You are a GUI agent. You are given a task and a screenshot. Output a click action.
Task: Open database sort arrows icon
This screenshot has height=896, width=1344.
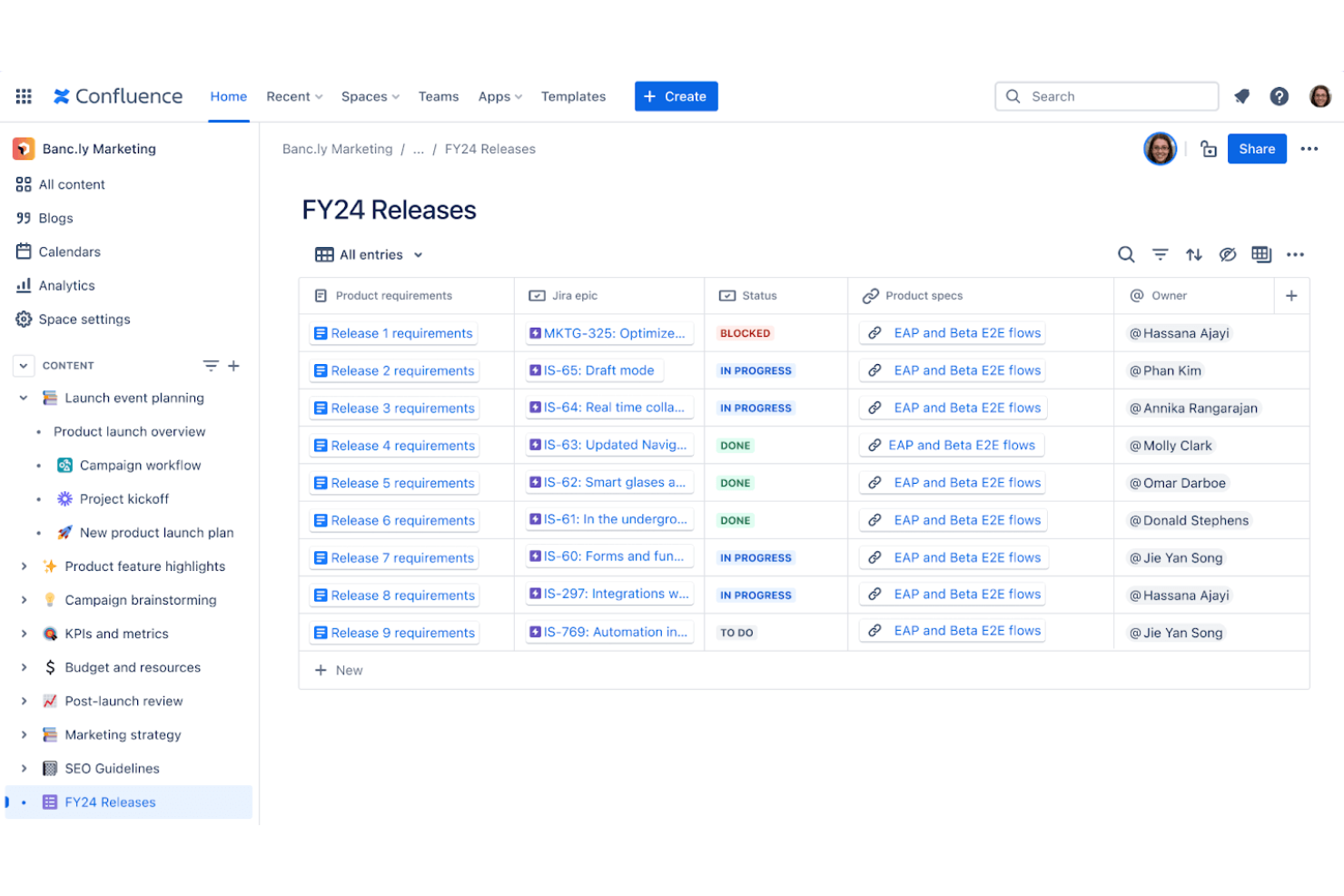click(1194, 255)
